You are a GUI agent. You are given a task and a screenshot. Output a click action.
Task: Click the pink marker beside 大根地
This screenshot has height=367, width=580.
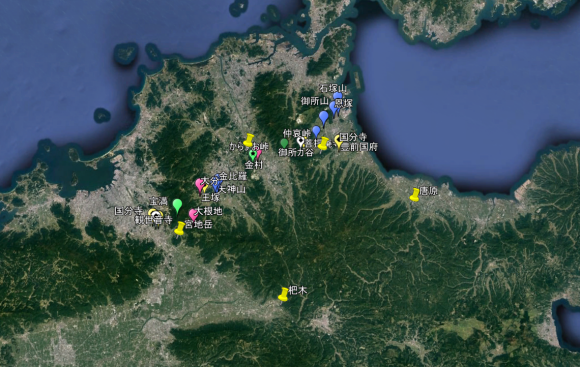click(193, 215)
